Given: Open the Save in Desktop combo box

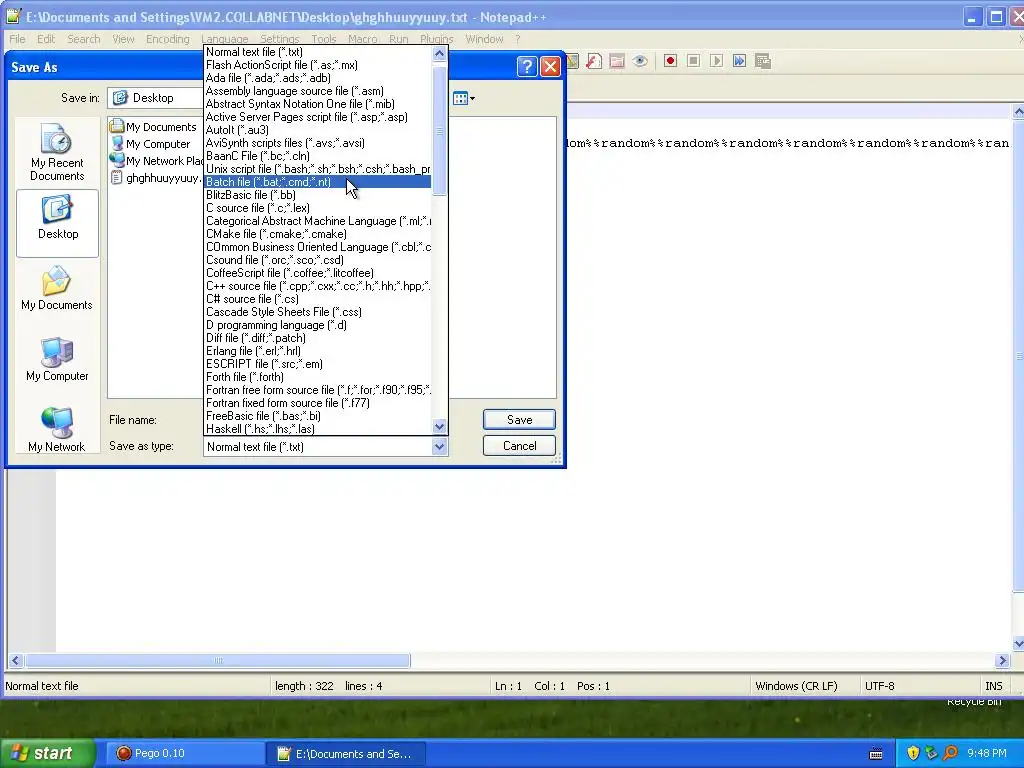Looking at the screenshot, I should tap(155, 98).
